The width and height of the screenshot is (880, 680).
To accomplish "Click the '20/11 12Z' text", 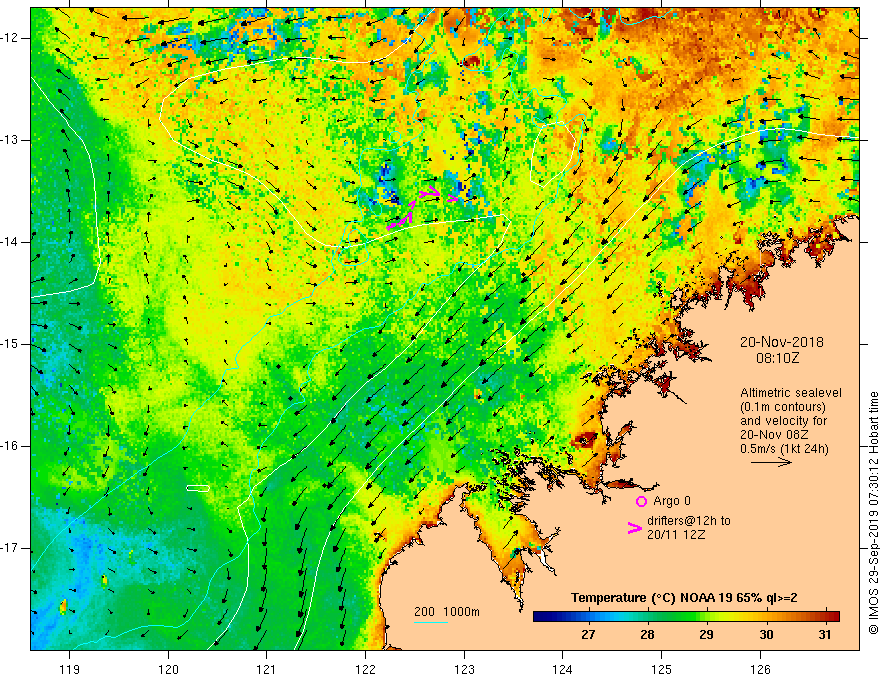I will point(676,535).
